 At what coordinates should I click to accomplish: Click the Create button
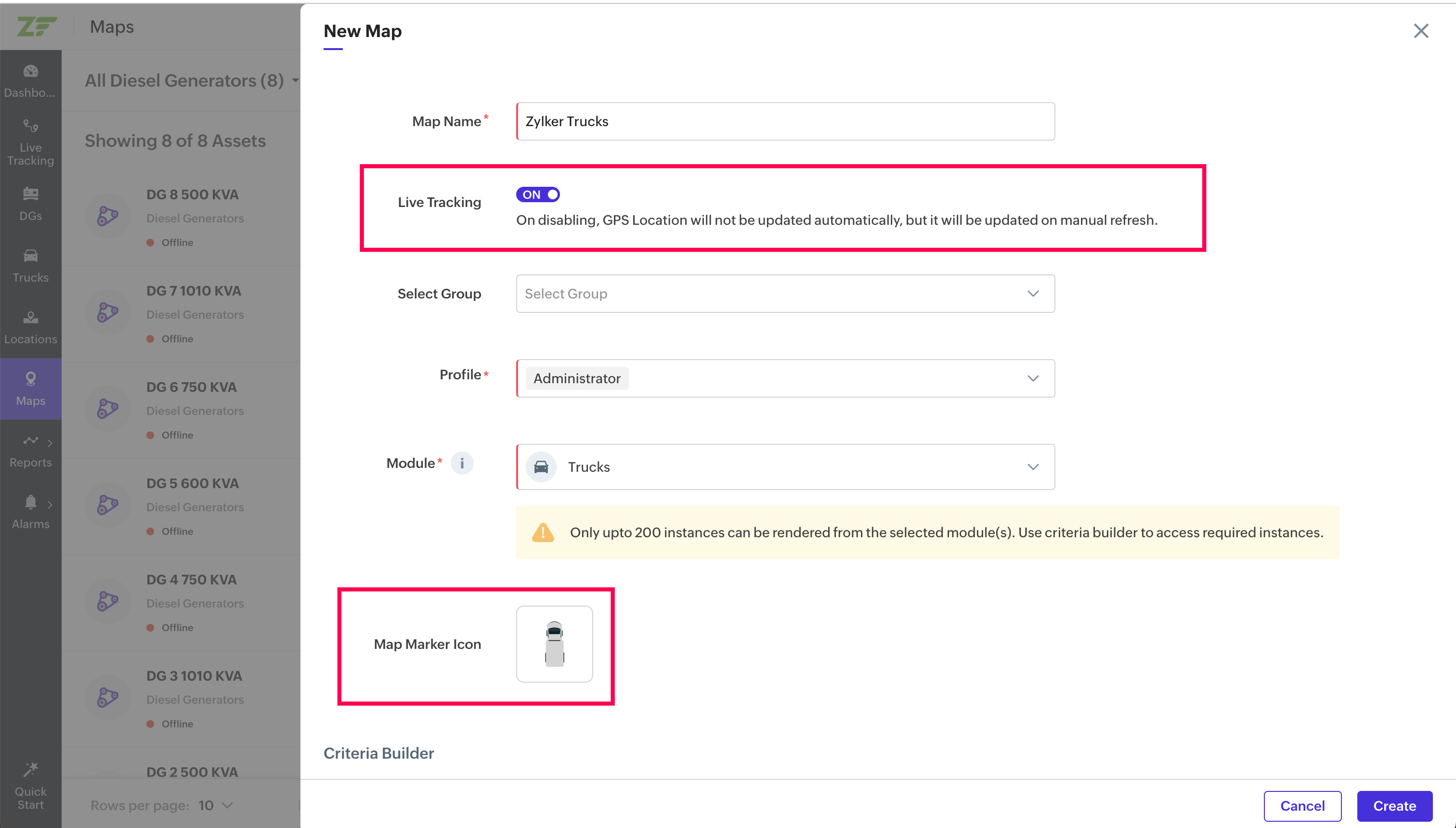1394,806
